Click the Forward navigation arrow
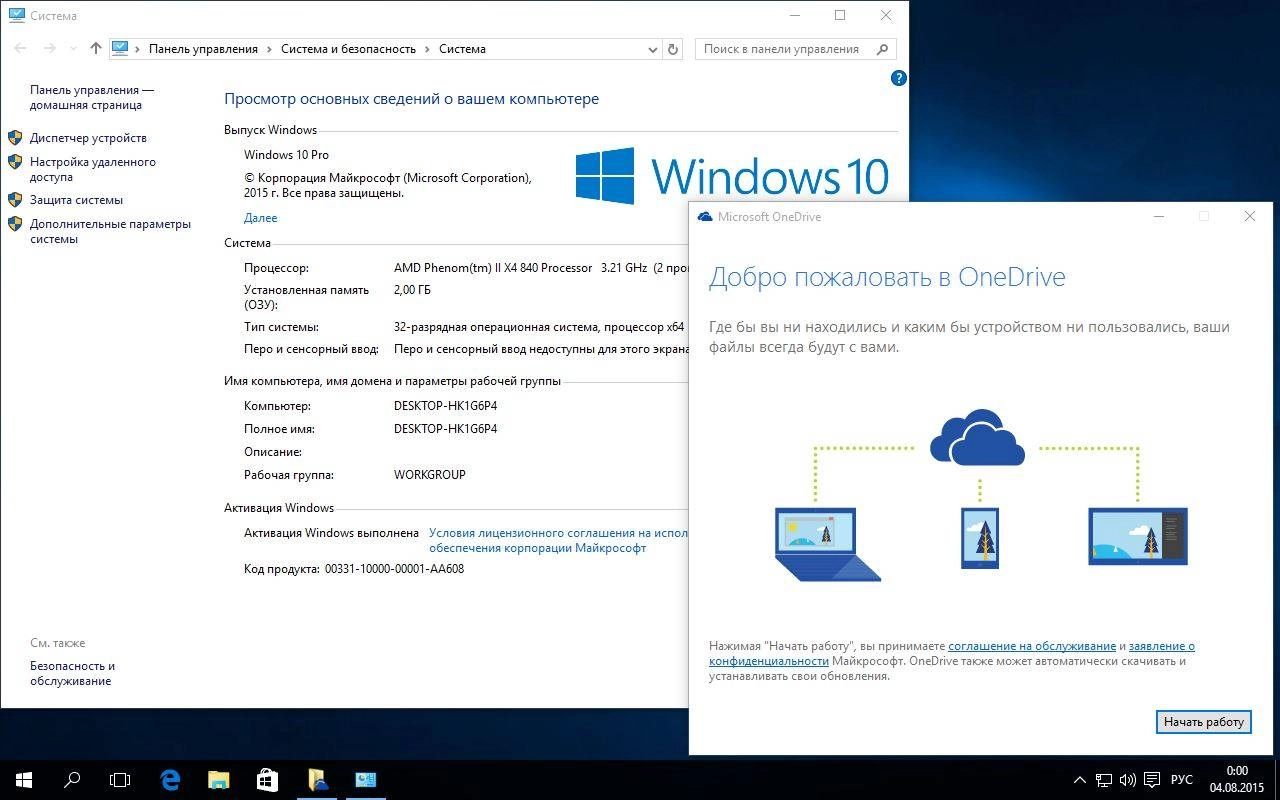This screenshot has width=1280, height=800. (x=49, y=48)
